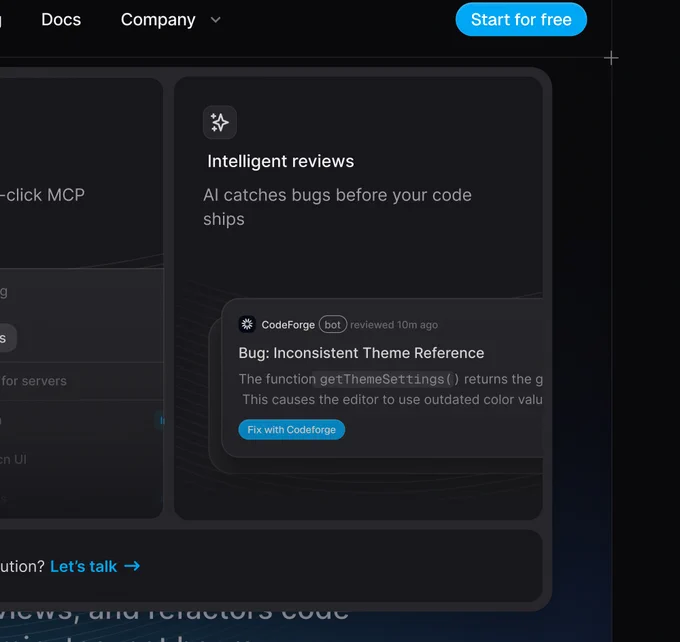Click the for servers row text

click(x=34, y=381)
